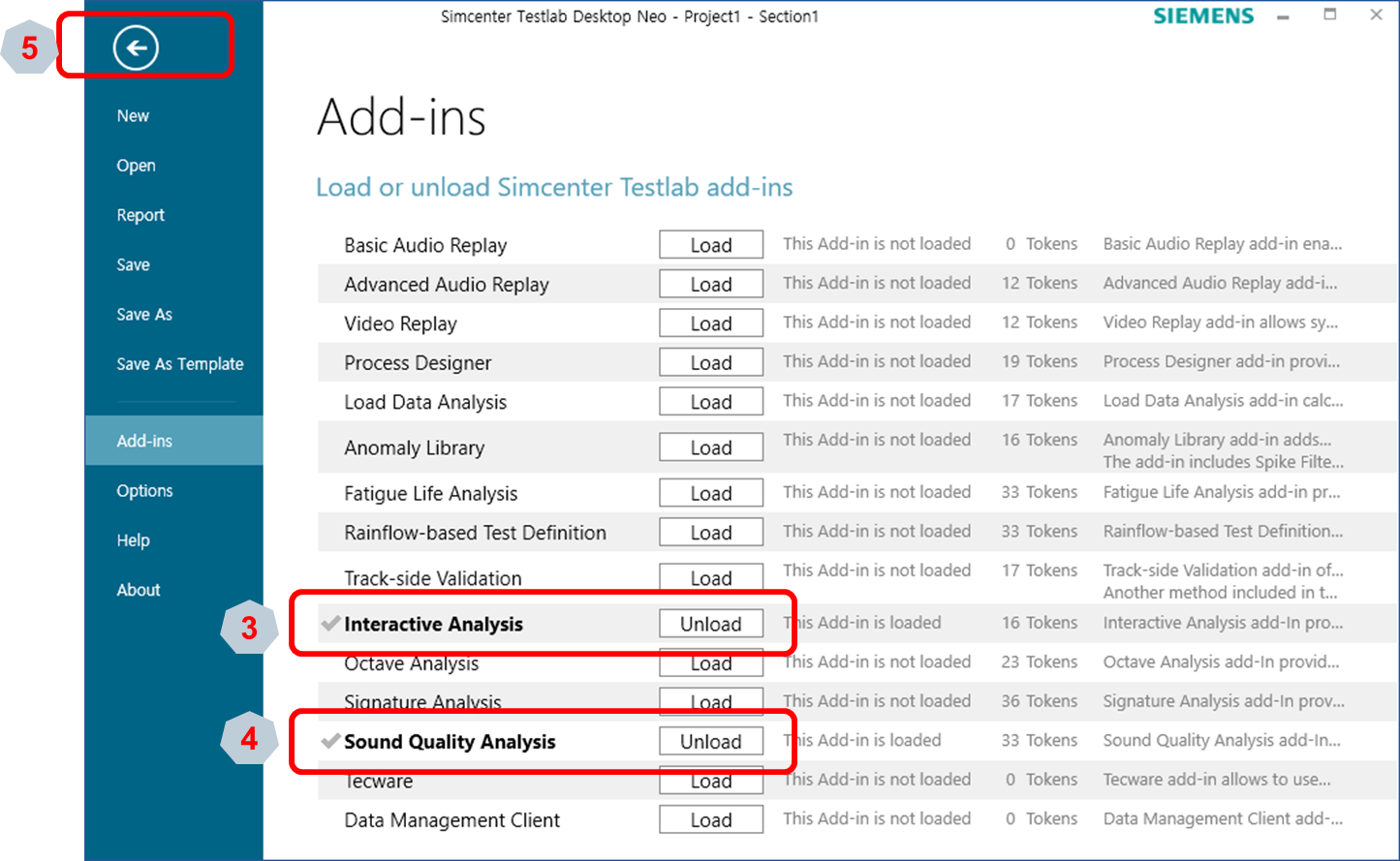The height and width of the screenshot is (861, 1400).
Task: Load the Octave Analysis add-in
Action: (711, 664)
